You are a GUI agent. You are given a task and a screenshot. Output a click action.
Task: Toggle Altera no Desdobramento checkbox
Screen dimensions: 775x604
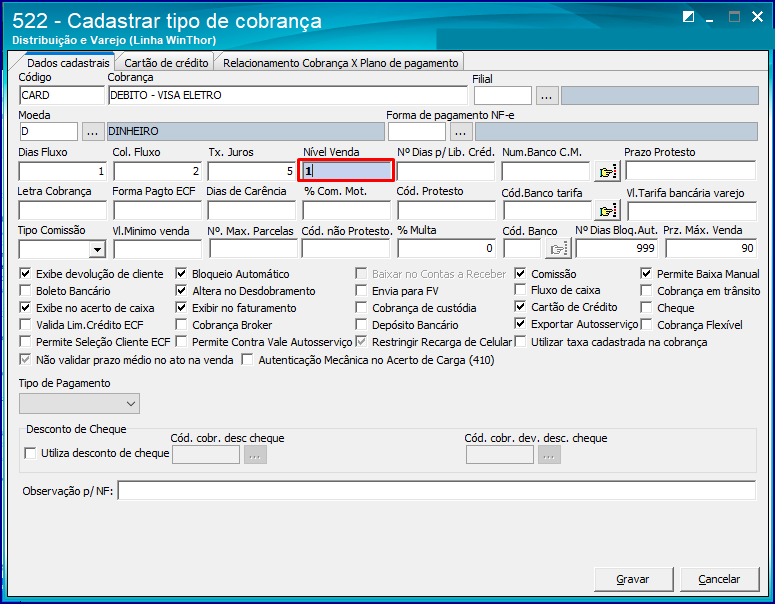tap(181, 291)
